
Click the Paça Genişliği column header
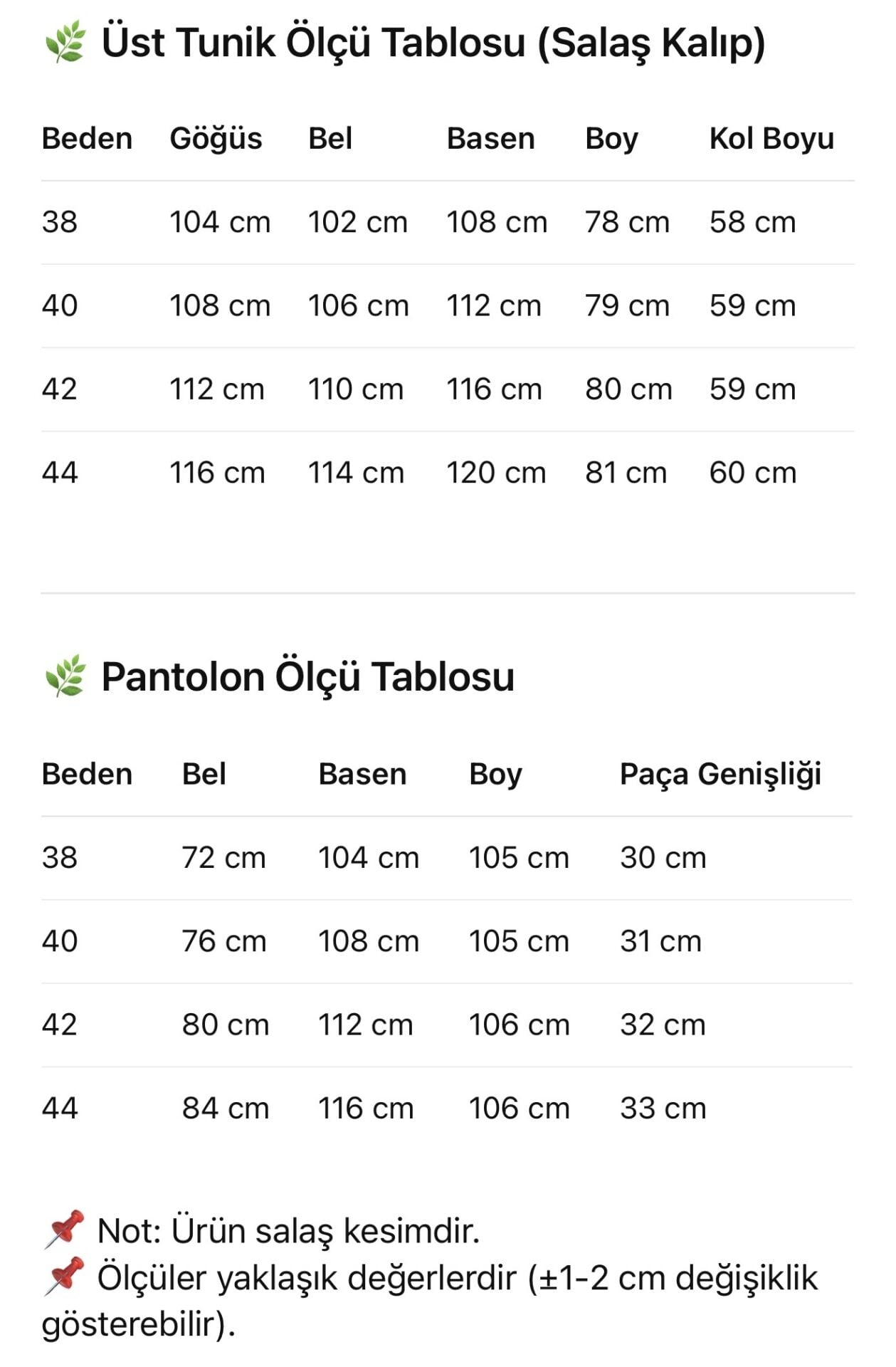720,774
